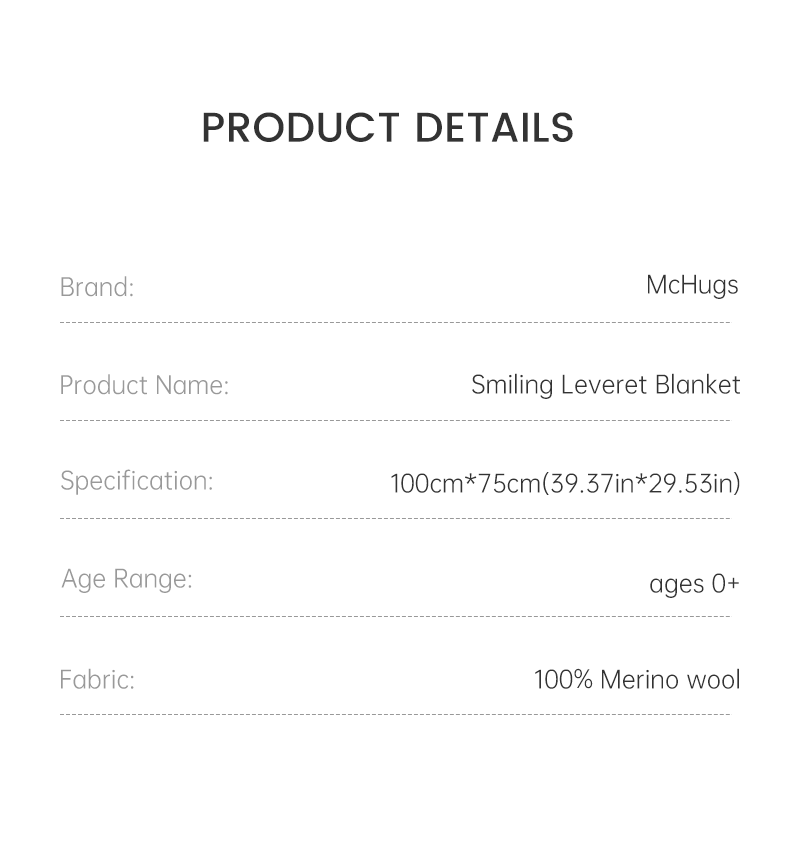Click the Smiling Leveret Blanket text
This screenshot has width=790, height=860.
tap(605, 385)
